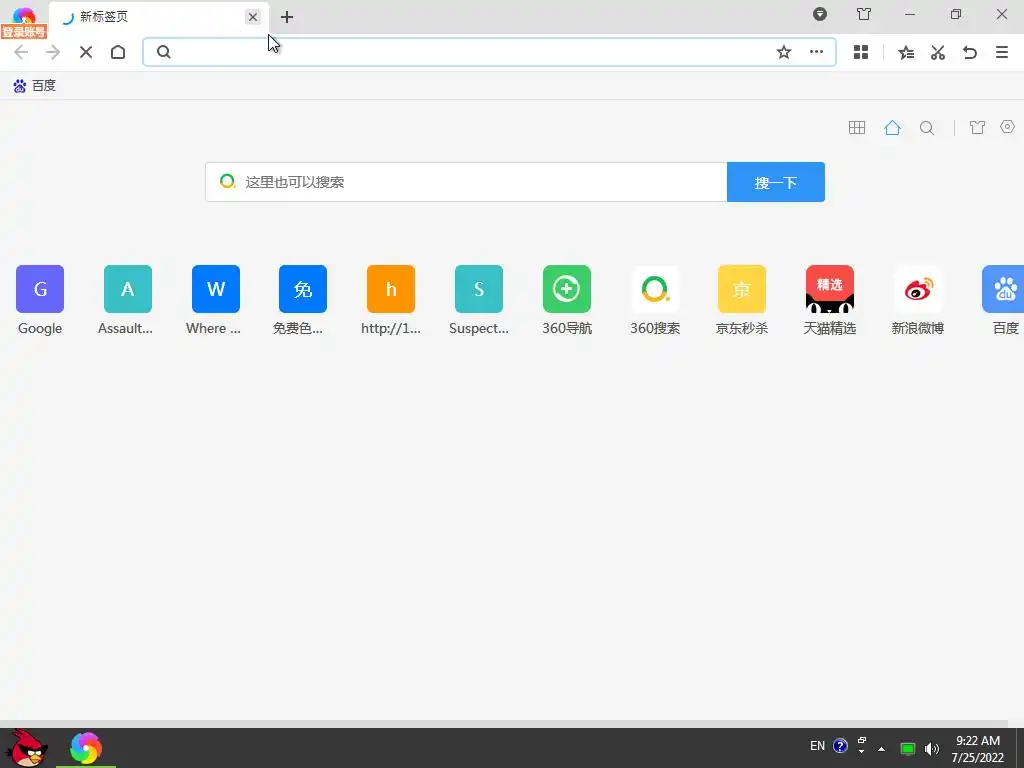Stop page loading with X button

coord(86,52)
